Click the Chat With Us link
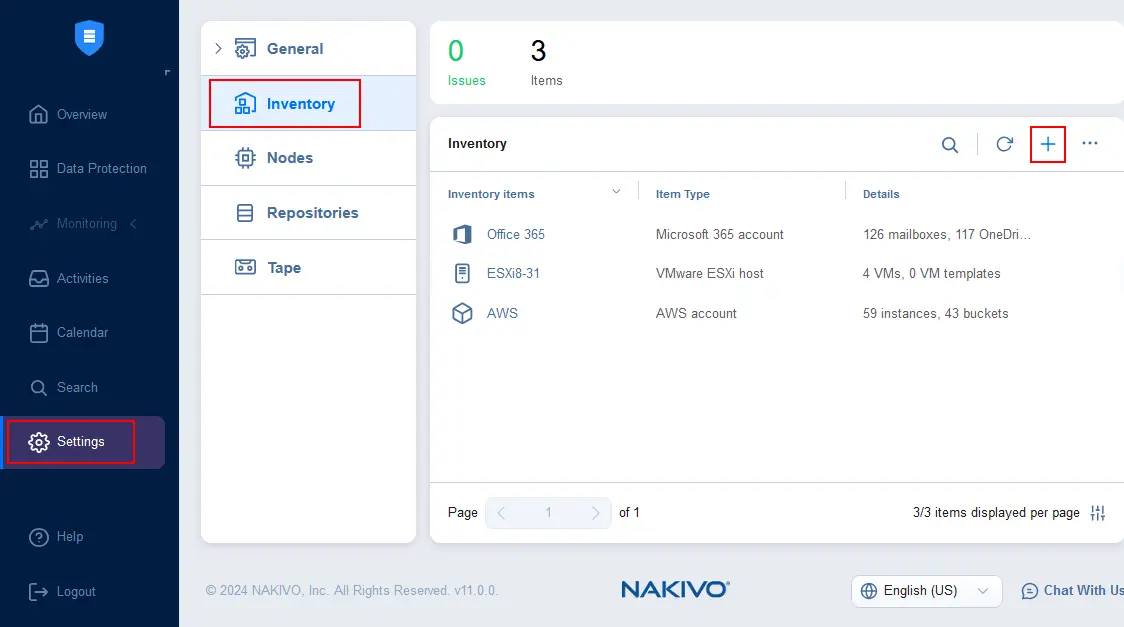 (x=1083, y=590)
